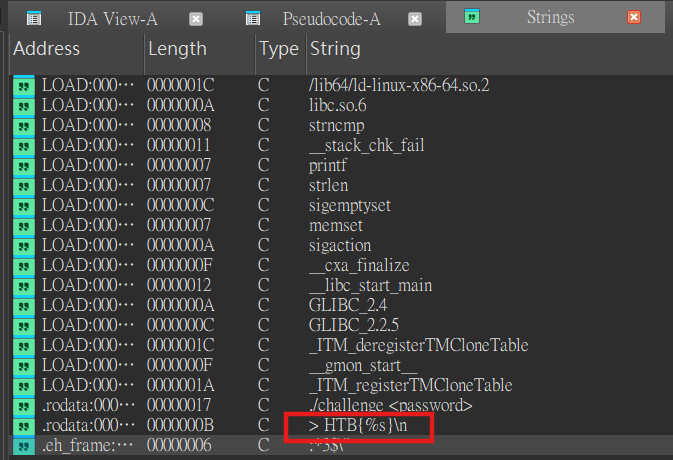Click length value 00000011
Viewport: 673px width, 460px height.
[x=178, y=145]
